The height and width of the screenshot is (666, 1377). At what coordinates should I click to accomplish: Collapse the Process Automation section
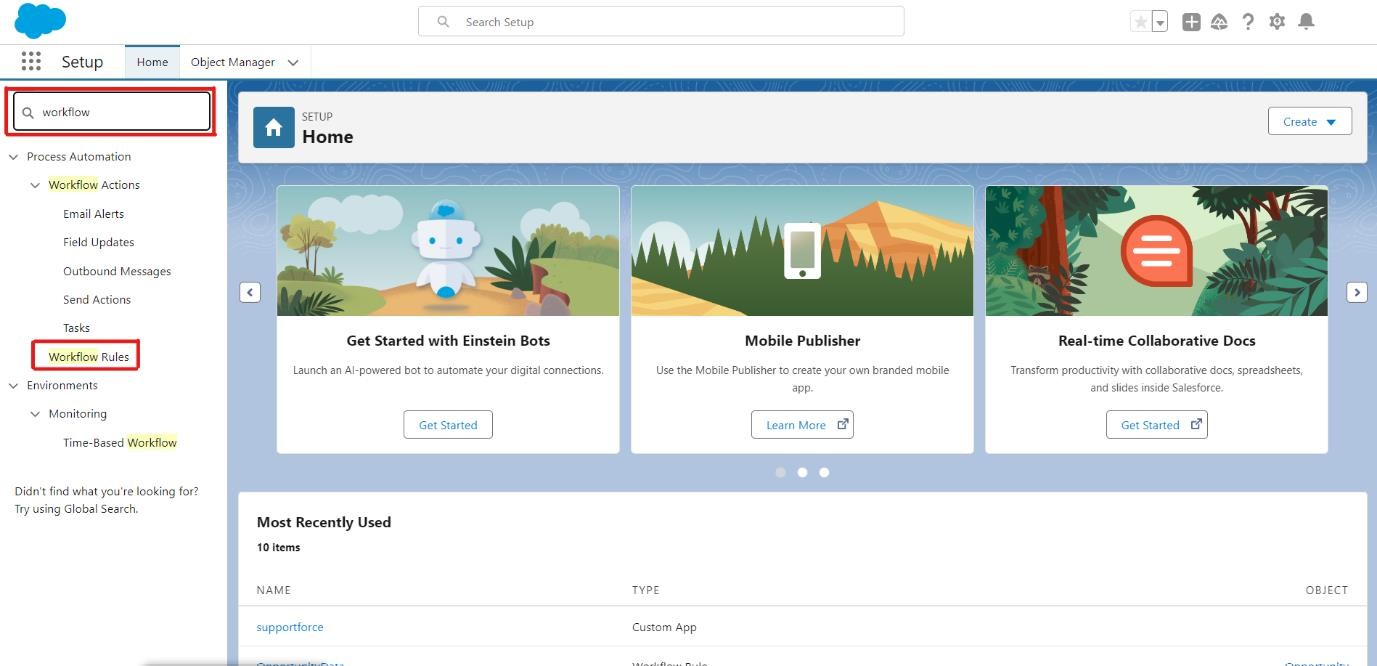click(14, 157)
